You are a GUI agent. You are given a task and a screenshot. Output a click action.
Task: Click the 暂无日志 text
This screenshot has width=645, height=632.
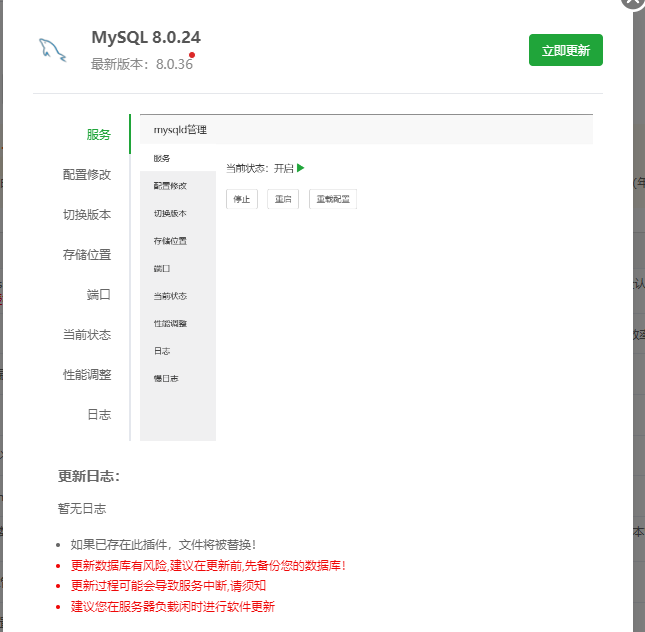tap(82, 509)
